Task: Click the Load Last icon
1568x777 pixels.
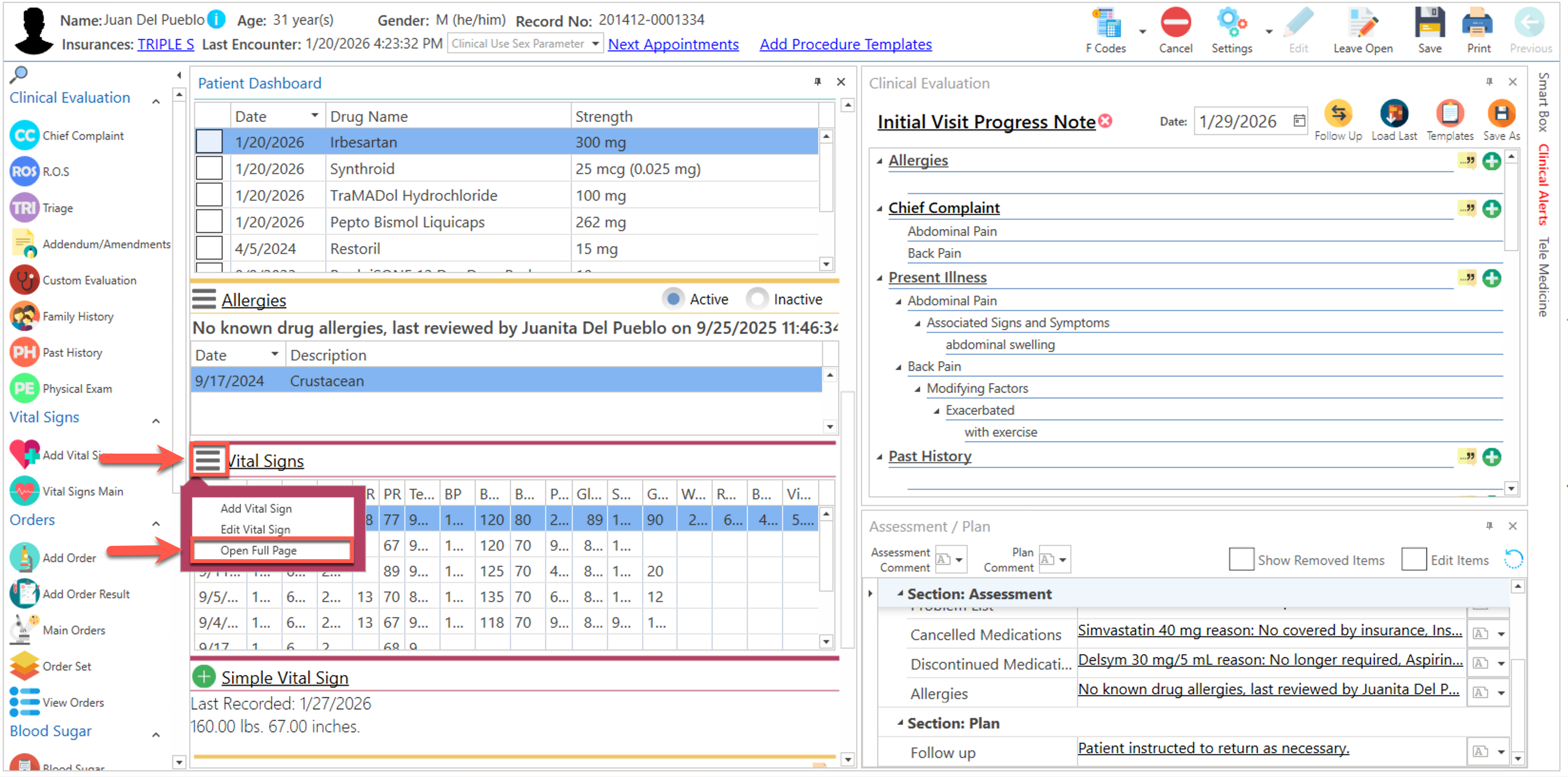Action: click(1393, 114)
